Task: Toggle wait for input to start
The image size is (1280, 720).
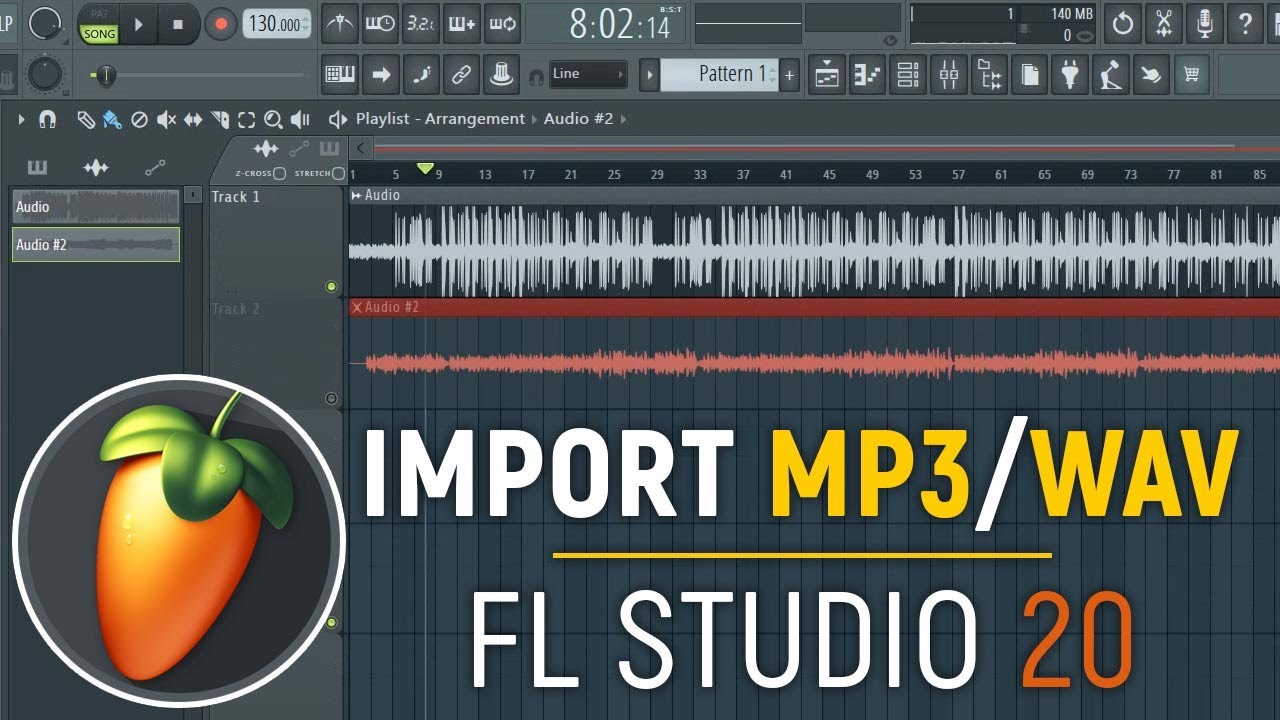Action: (380, 23)
